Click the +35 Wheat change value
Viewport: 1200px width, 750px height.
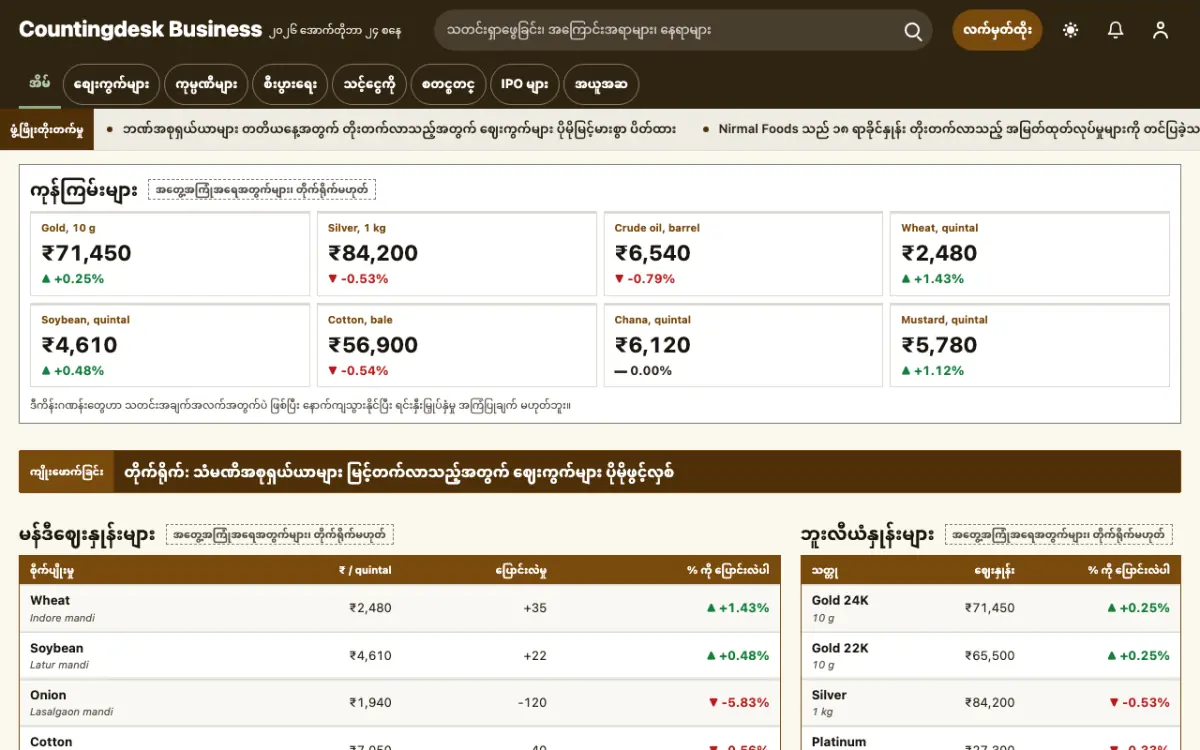535,608
